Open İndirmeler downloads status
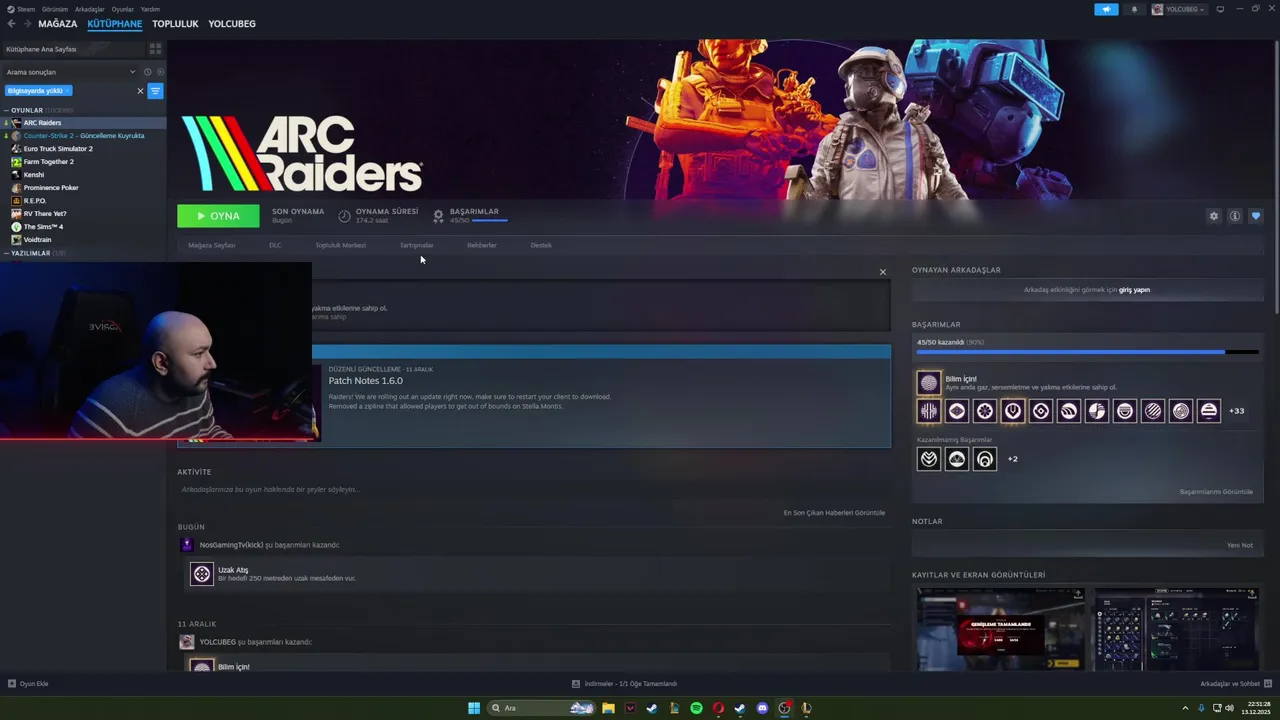Viewport: 1280px width, 720px height. point(624,684)
